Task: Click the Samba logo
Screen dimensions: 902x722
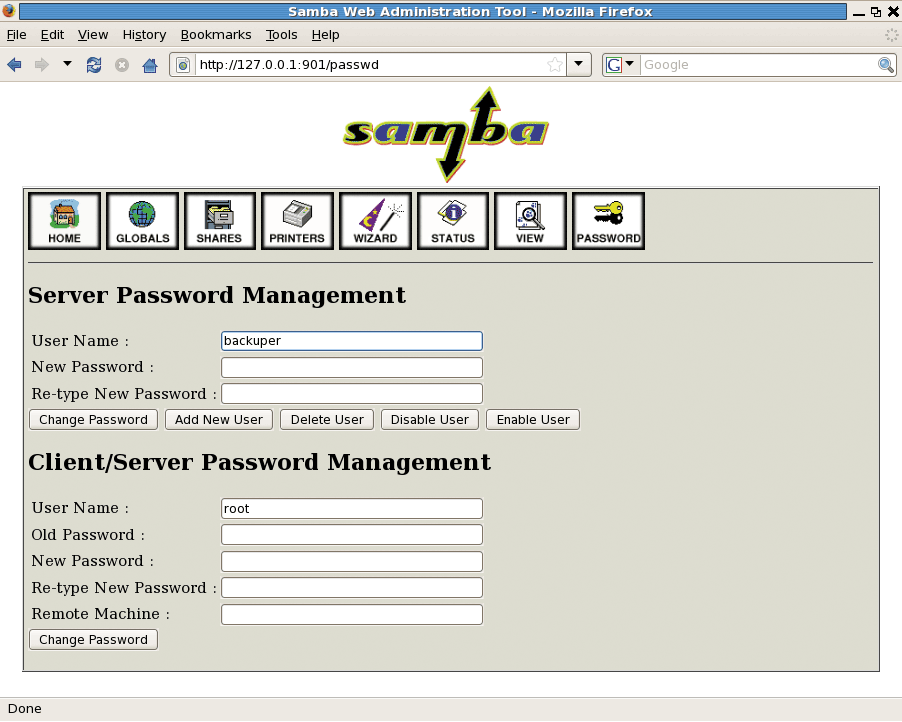Action: click(446, 134)
